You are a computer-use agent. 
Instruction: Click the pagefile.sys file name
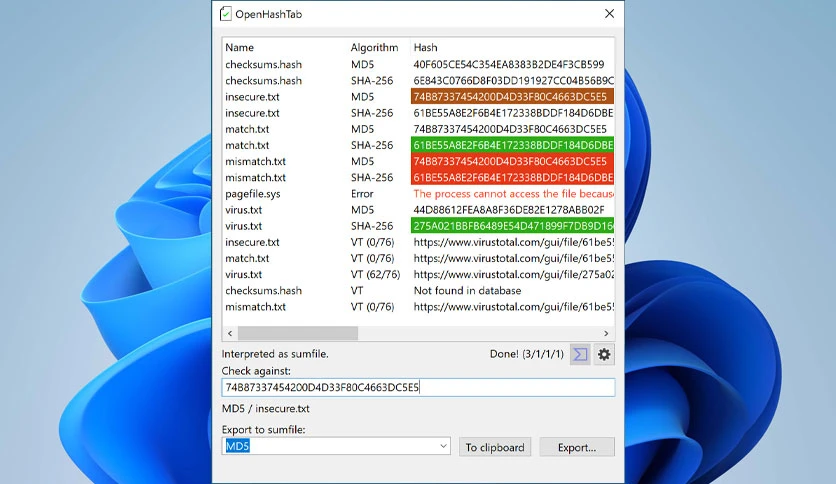[252, 194]
